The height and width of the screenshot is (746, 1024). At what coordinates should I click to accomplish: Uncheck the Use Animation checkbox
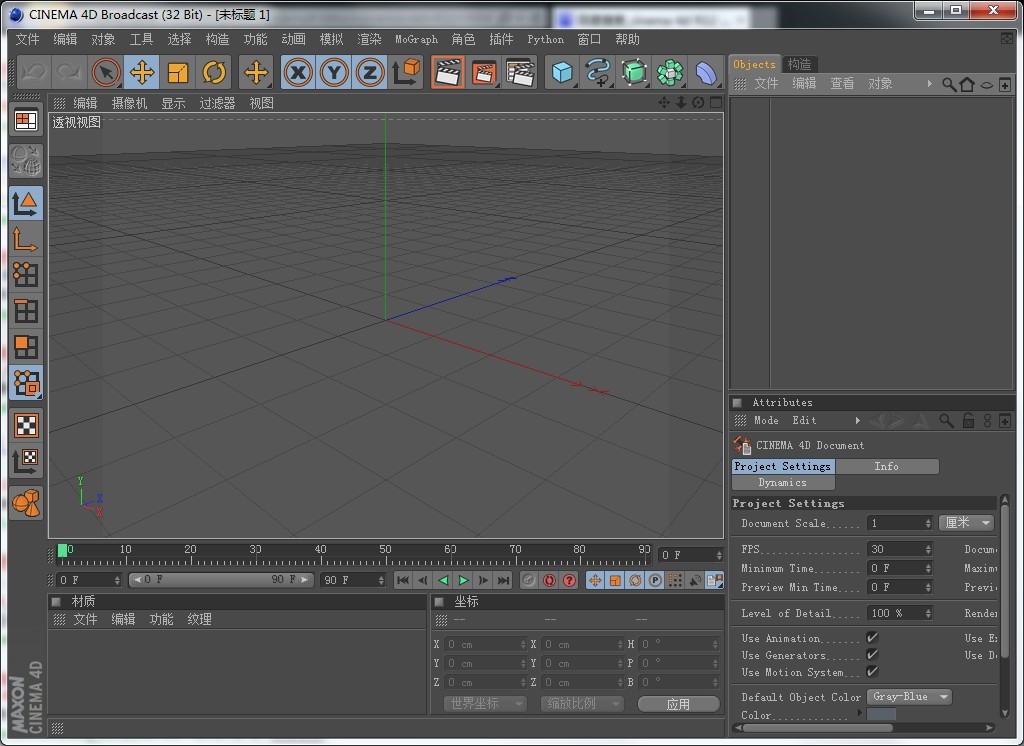click(871, 637)
